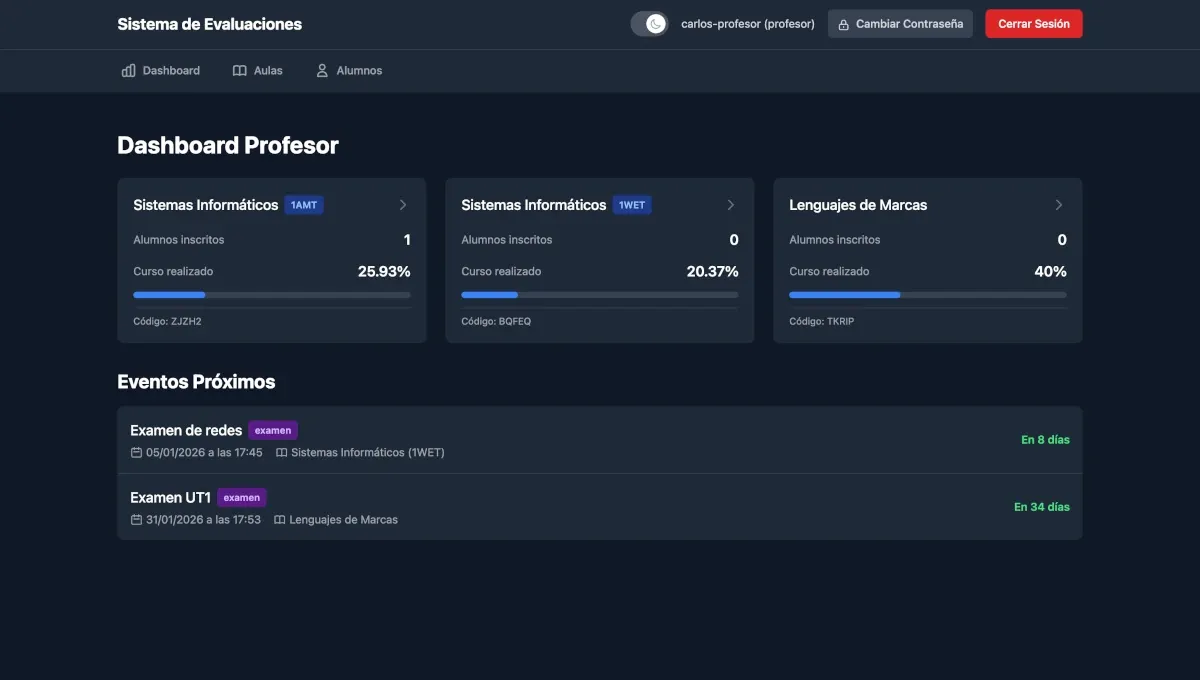Click the examen badge on Examen UT1
The width and height of the screenshot is (1200, 680).
click(x=241, y=497)
